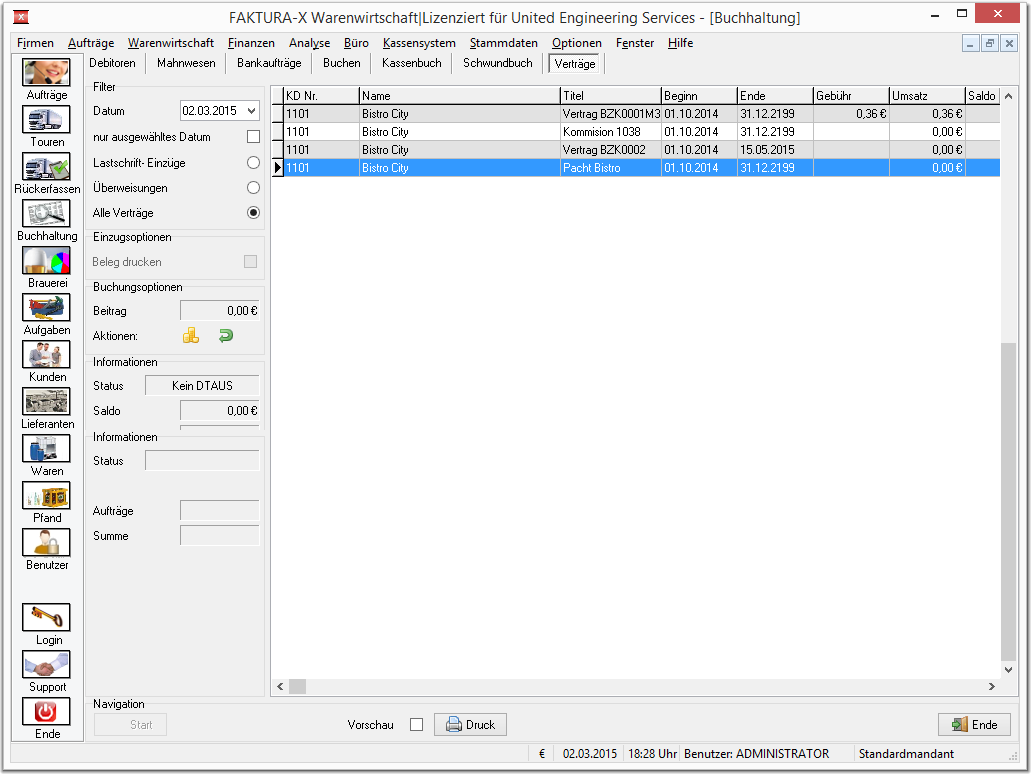The width and height of the screenshot is (1031, 774).
Task: Open the Benutzer sidebar icon
Action: (46, 543)
